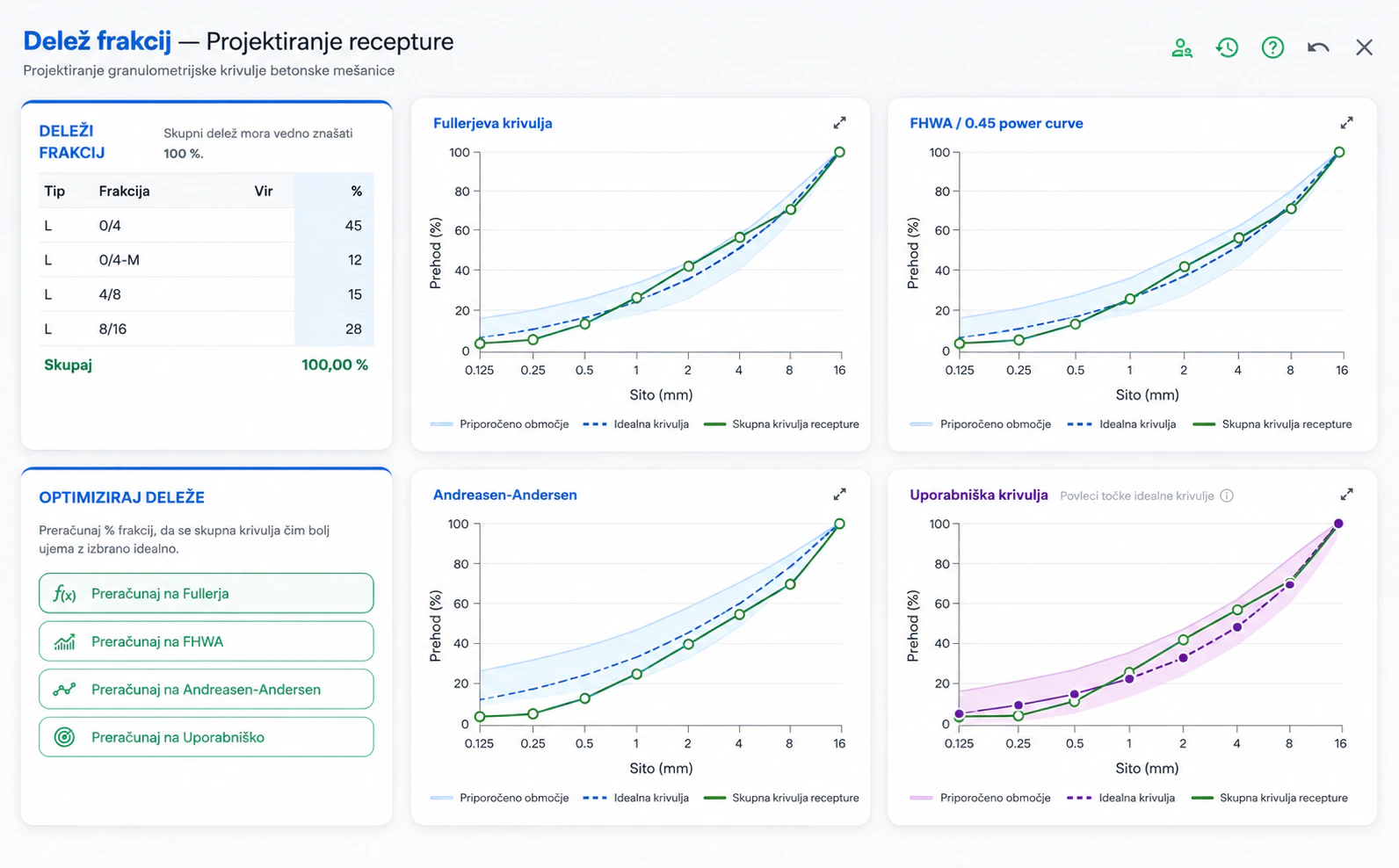Toggle Skupna krivulja recepture in Andreasen-Andersen legend
Screen dimensions: 1399x868
[782, 798]
